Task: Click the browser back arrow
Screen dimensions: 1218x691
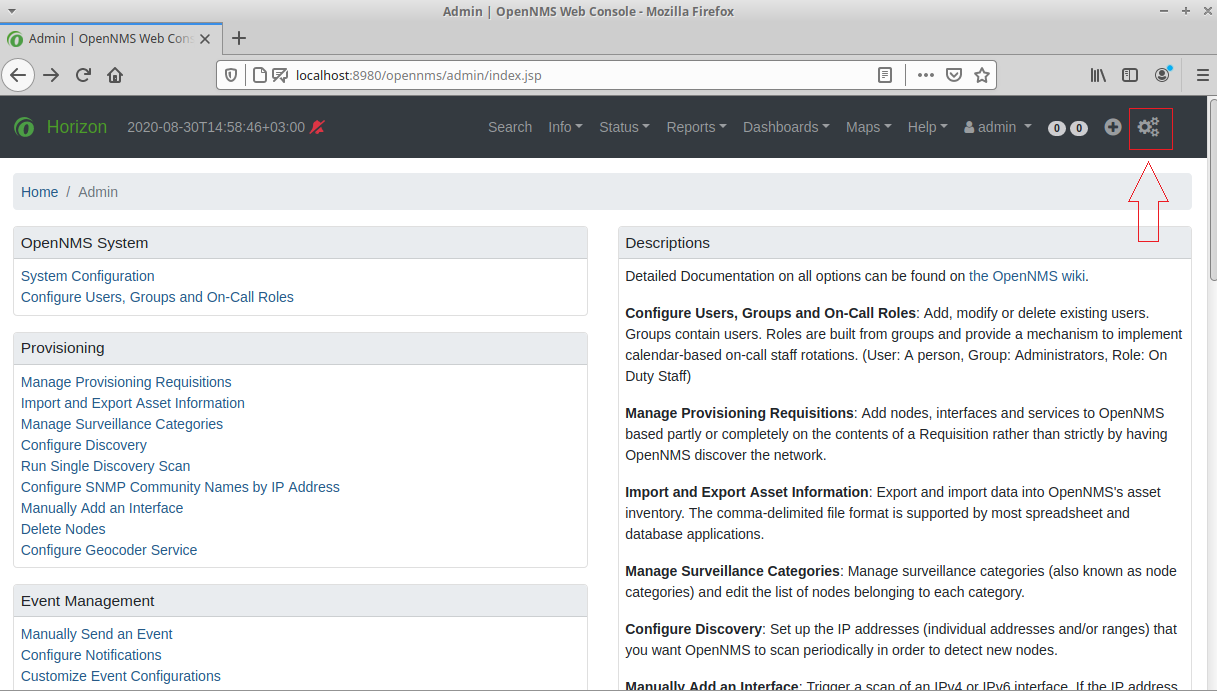Action: click(x=18, y=75)
